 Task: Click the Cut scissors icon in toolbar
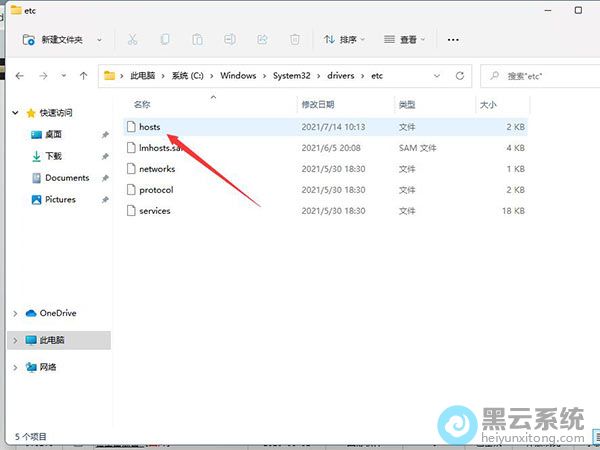coord(132,40)
